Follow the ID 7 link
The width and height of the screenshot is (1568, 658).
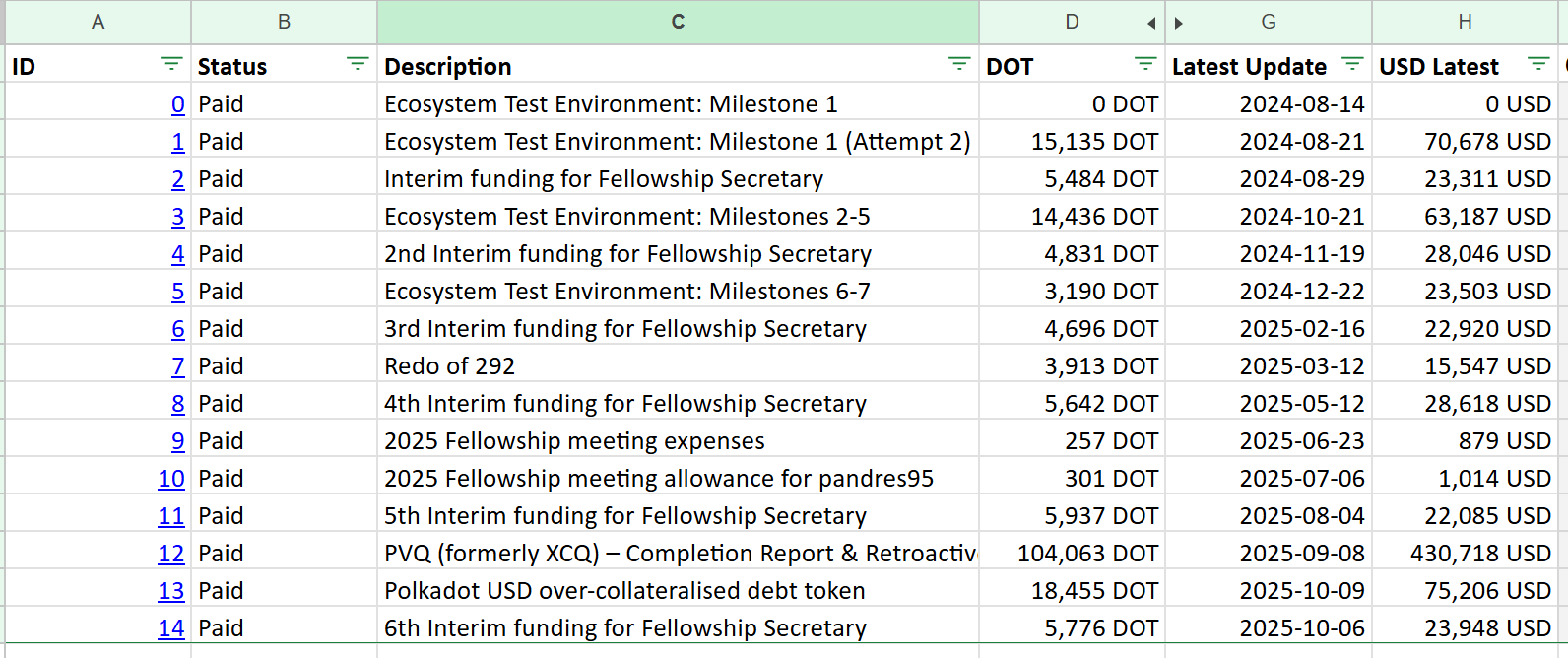[x=177, y=366]
